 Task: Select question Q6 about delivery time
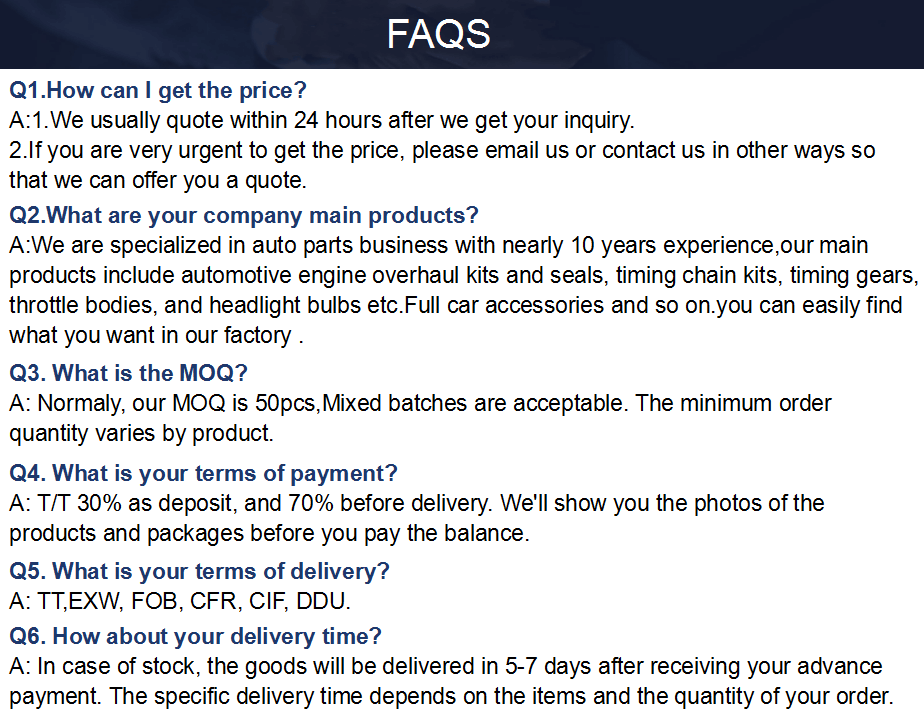click(195, 636)
